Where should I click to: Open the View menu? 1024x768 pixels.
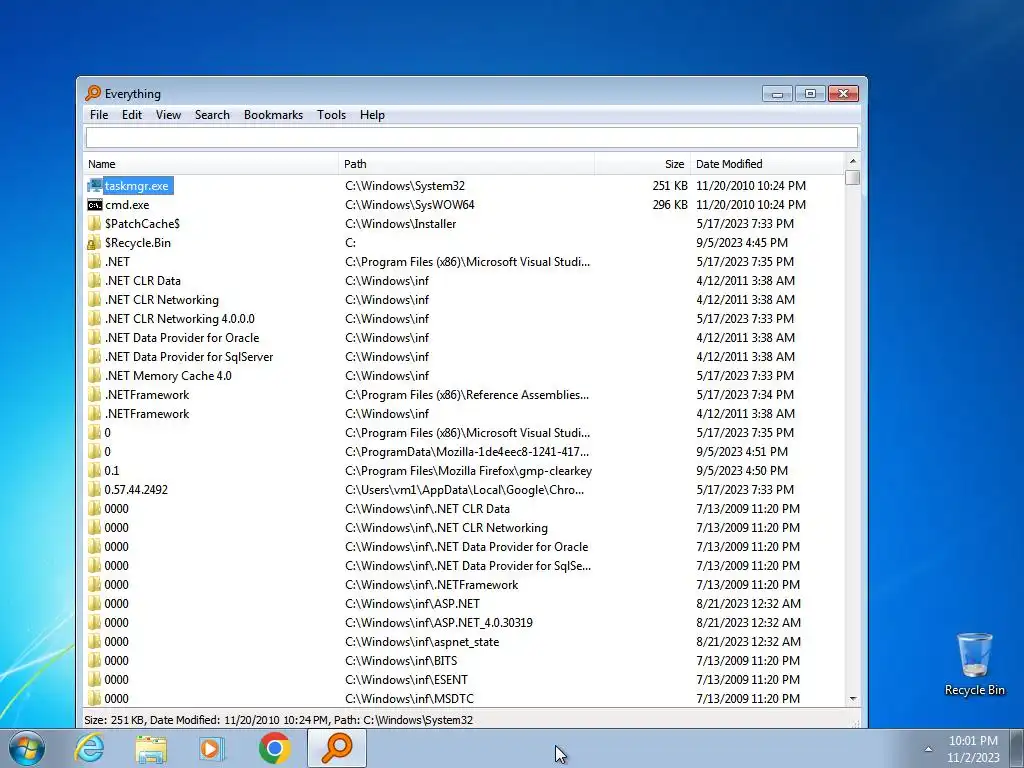click(168, 115)
